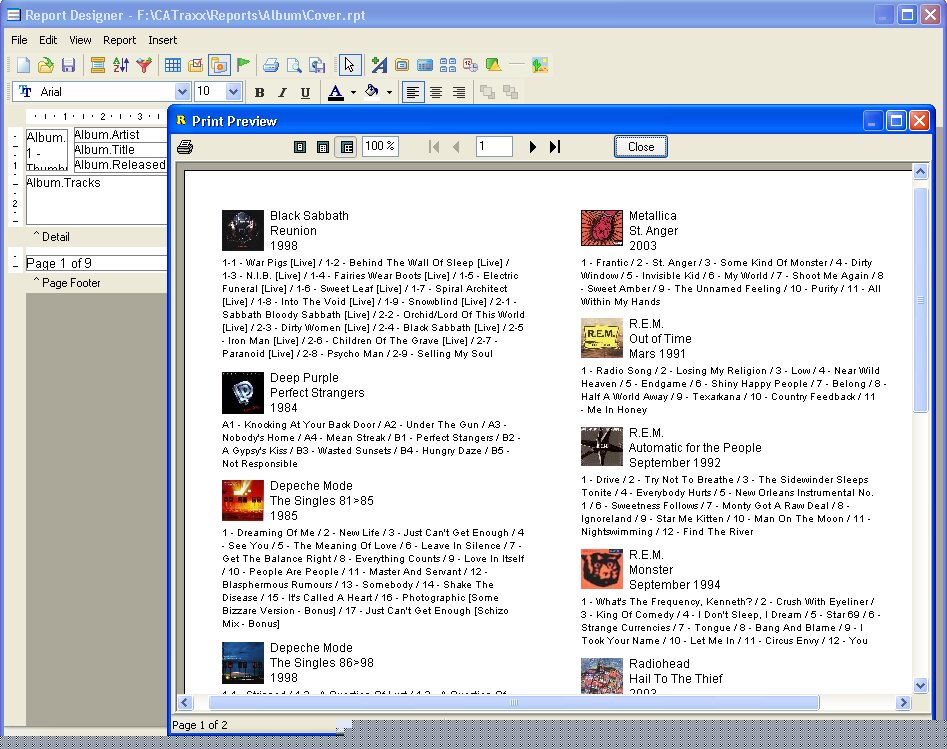Select the Album.Released field in designer
This screenshot has height=749, width=947.
120,165
